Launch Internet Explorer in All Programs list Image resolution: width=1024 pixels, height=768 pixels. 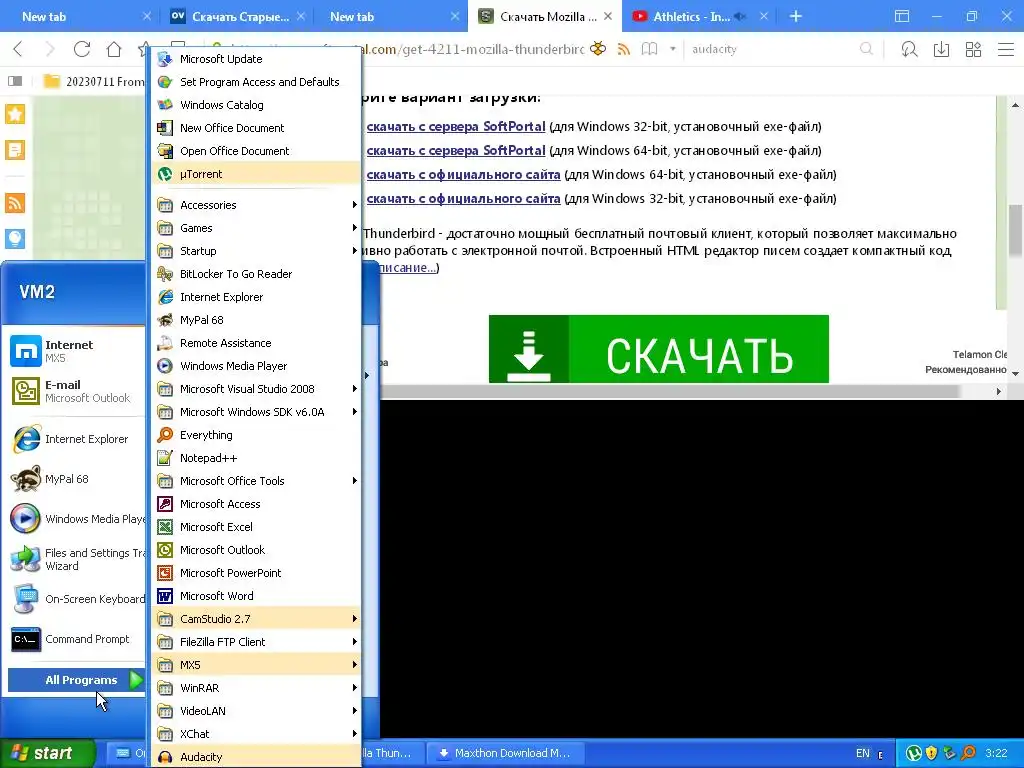click(x=256, y=296)
